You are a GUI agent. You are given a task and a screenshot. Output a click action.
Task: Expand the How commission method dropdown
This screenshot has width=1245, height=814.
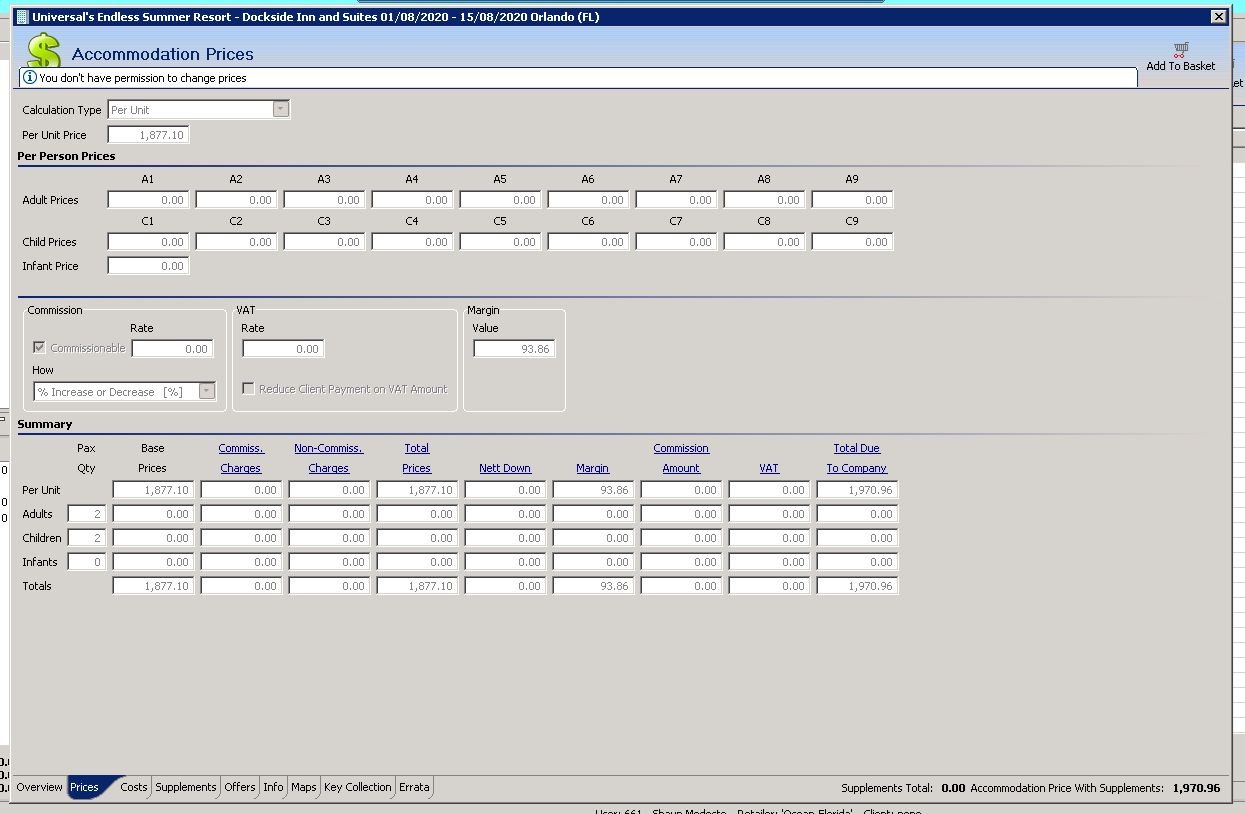[207, 392]
